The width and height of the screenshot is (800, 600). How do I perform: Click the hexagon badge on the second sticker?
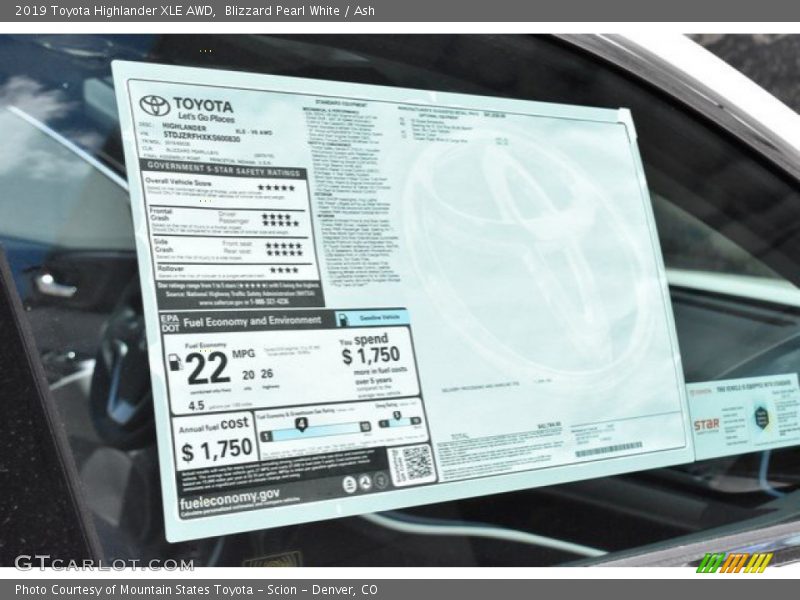761,417
